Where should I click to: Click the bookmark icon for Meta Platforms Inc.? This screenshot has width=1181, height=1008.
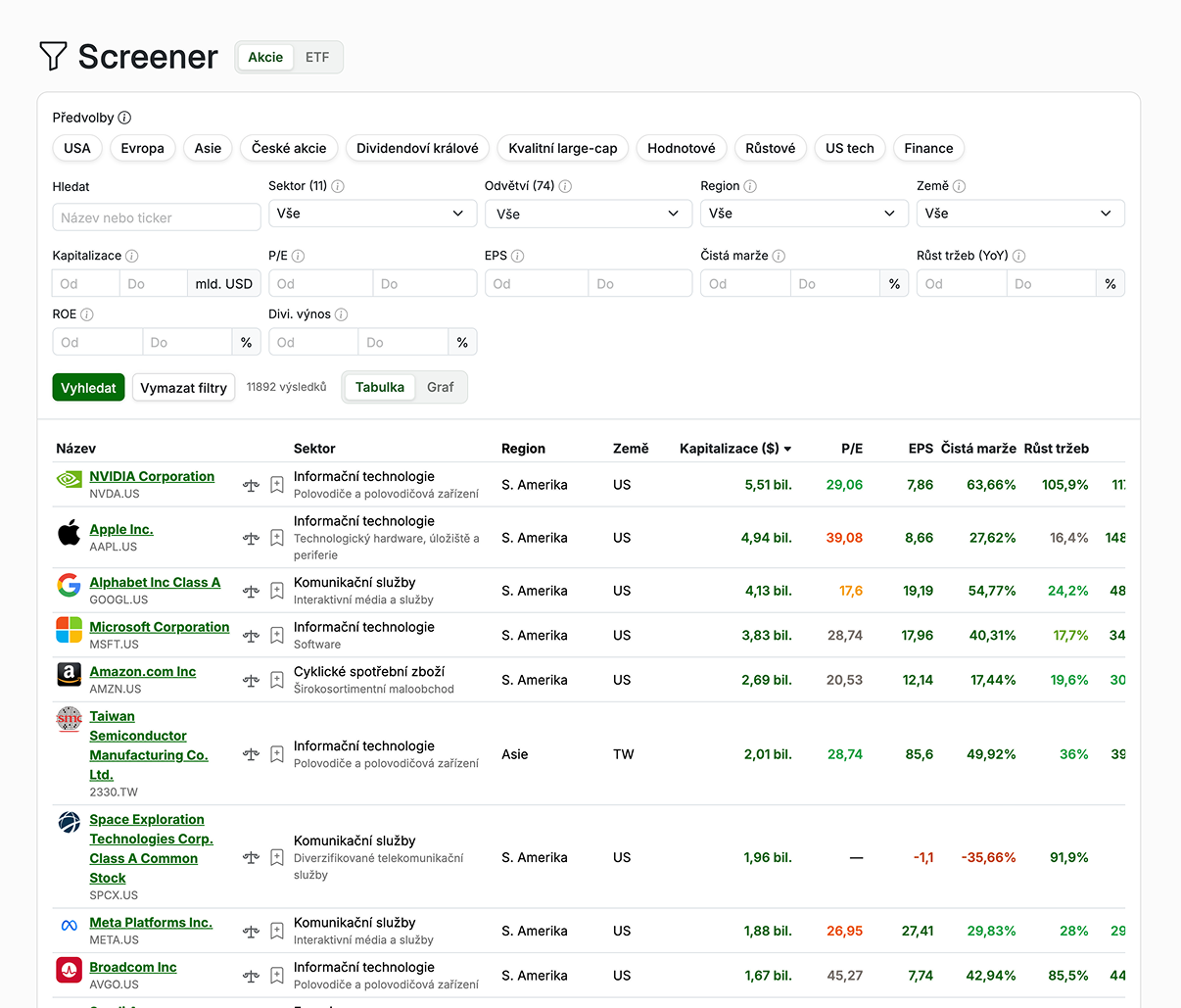click(277, 931)
